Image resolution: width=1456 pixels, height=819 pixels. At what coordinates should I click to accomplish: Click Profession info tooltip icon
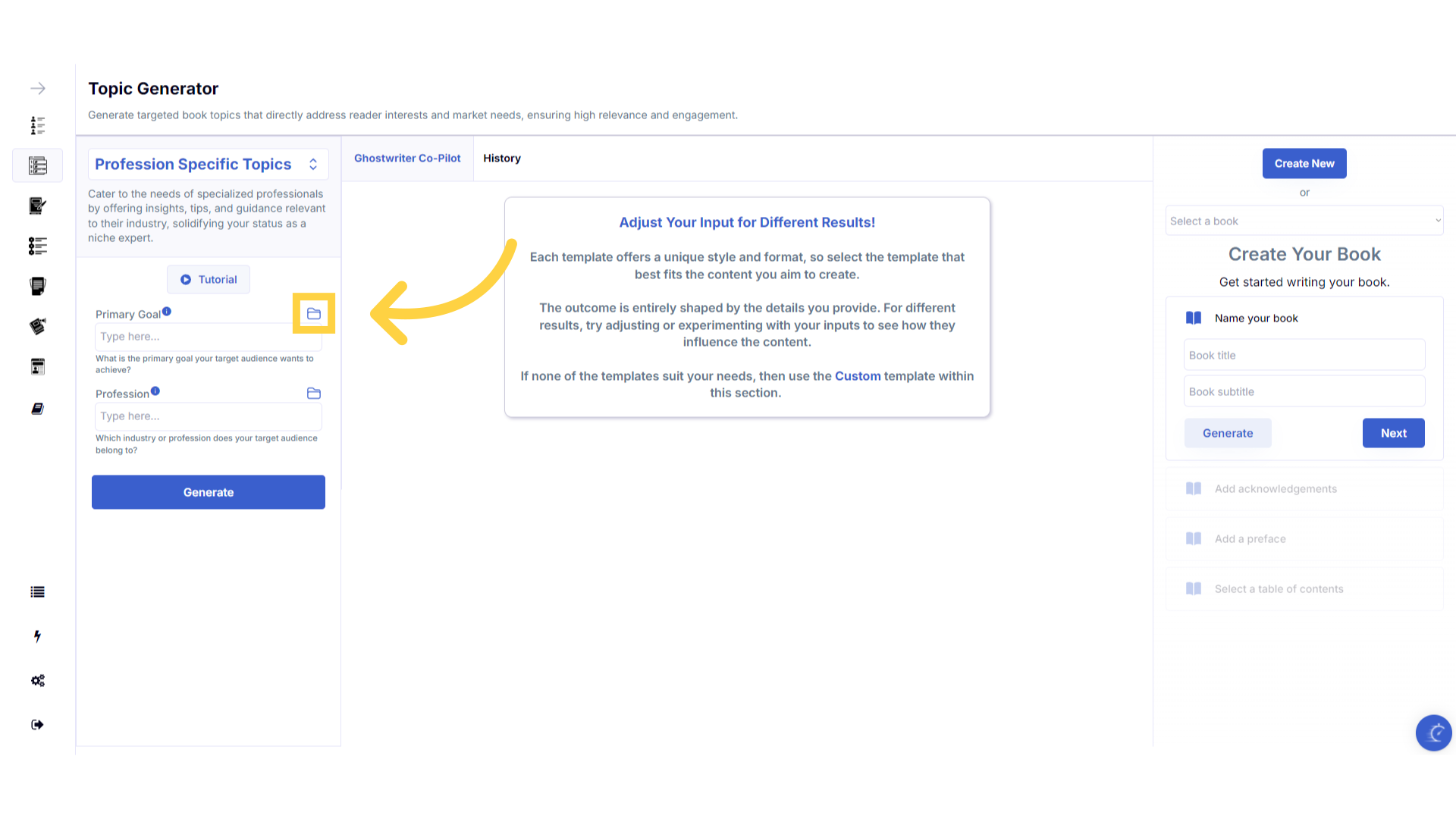click(x=155, y=391)
